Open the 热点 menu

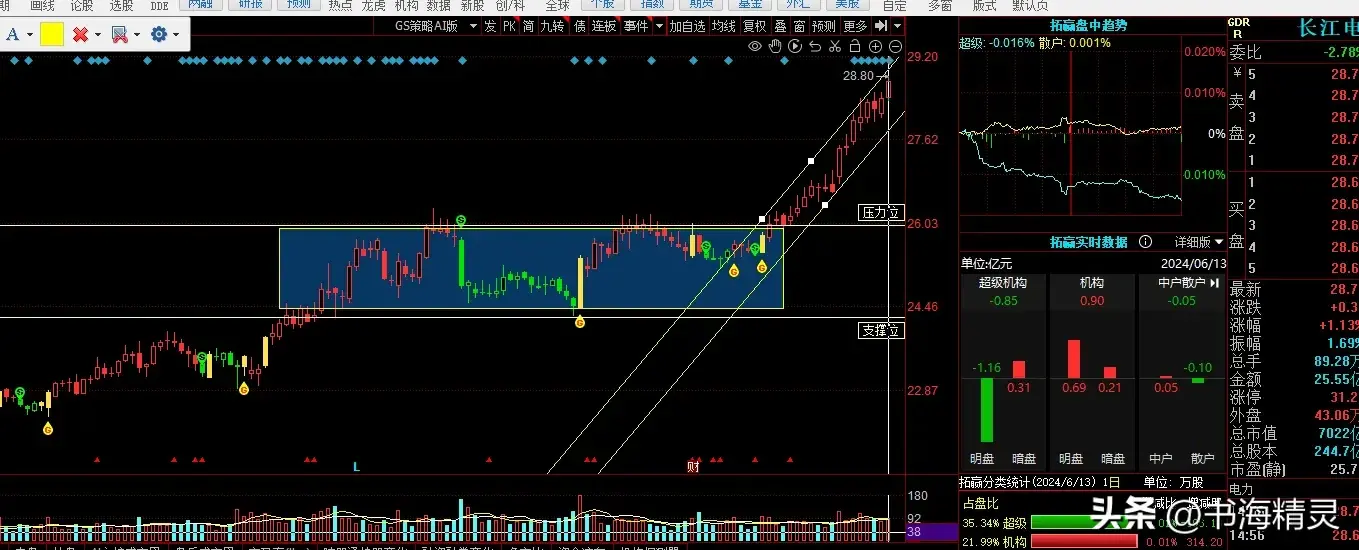click(340, 5)
